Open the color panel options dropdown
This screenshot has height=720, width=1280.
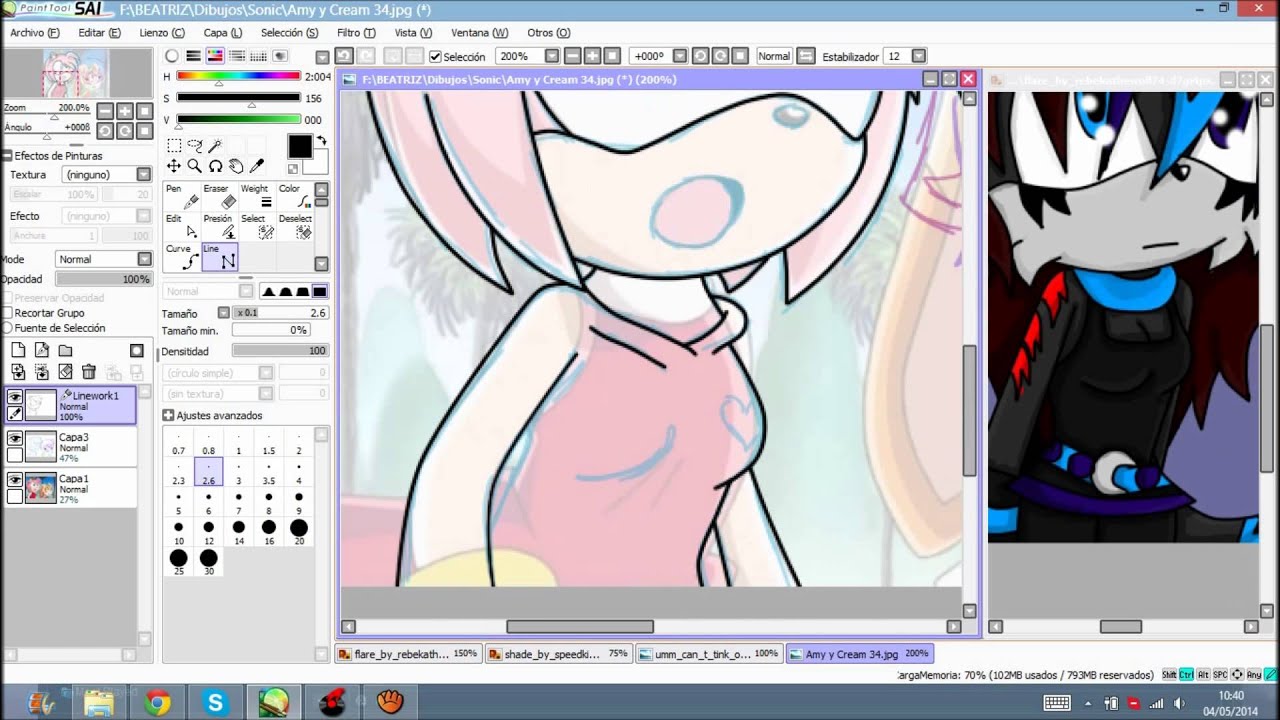click(x=322, y=57)
